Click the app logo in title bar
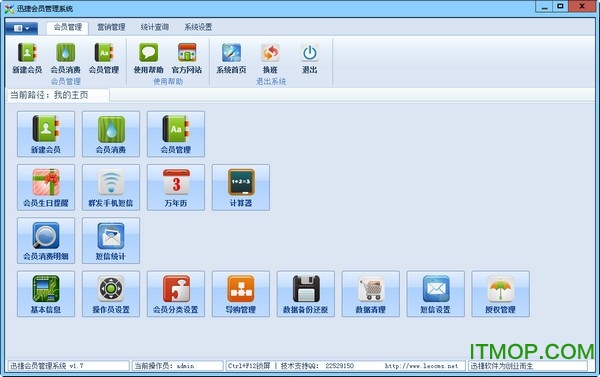This screenshot has height=377, width=600. click(9, 8)
